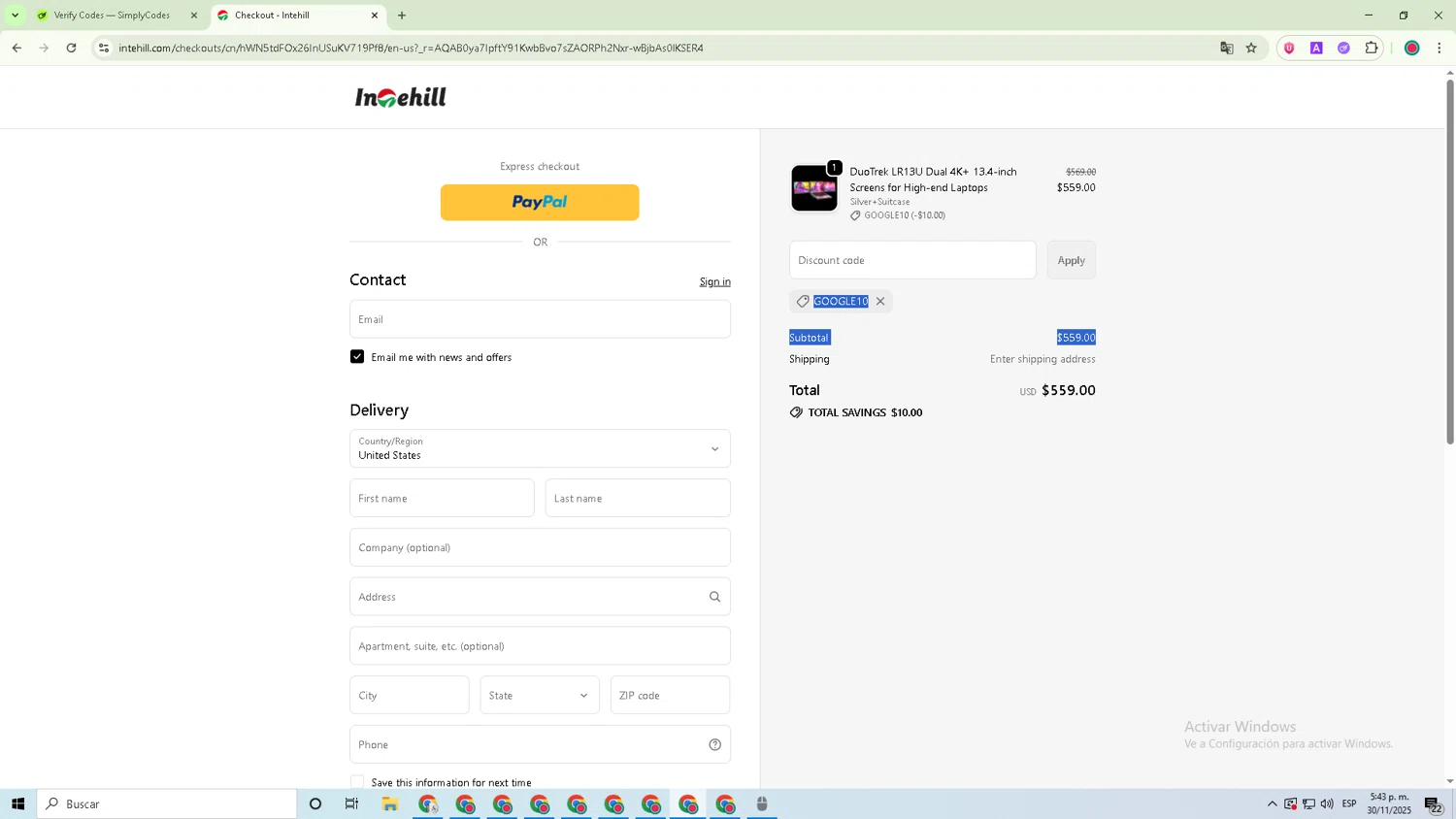This screenshot has width=1456, height=819.
Task: Close the Checkout - Intehill tab
Action: coord(375,16)
